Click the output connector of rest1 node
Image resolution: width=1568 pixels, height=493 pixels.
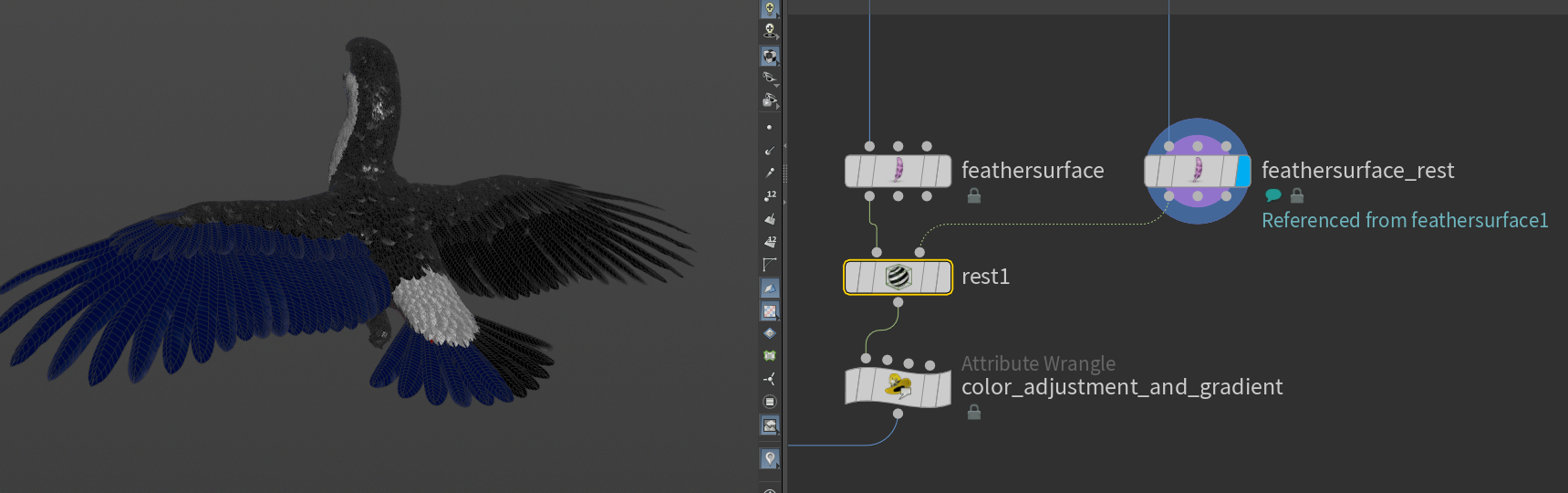[898, 302]
